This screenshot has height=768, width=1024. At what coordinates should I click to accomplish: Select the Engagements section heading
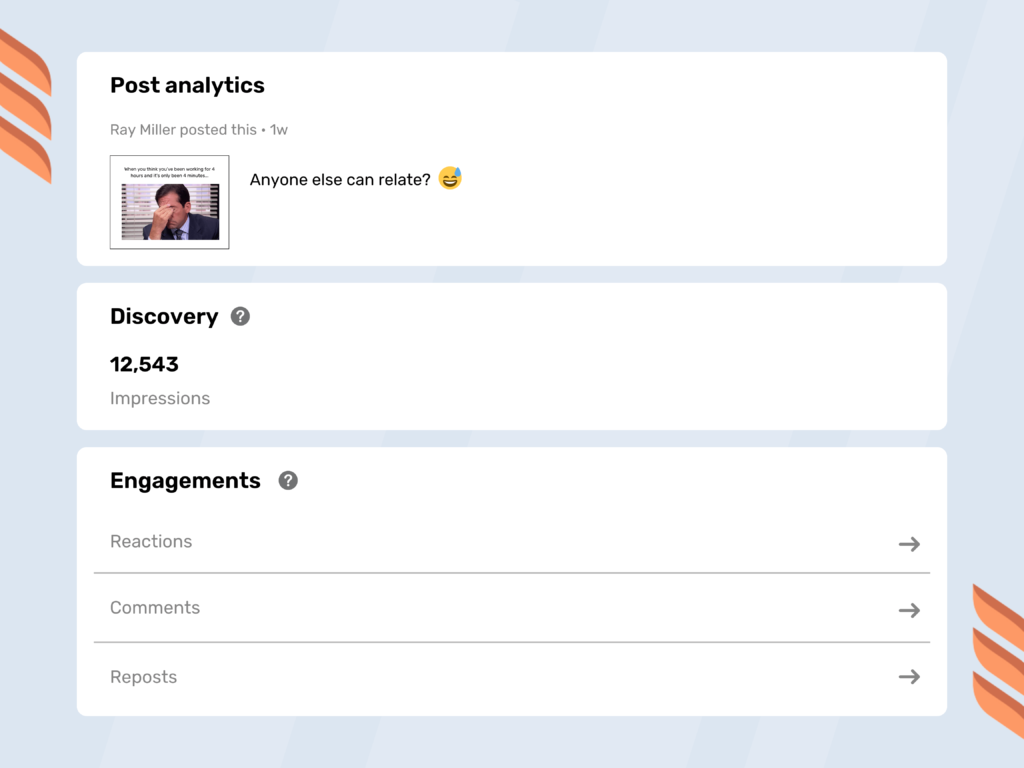(185, 480)
